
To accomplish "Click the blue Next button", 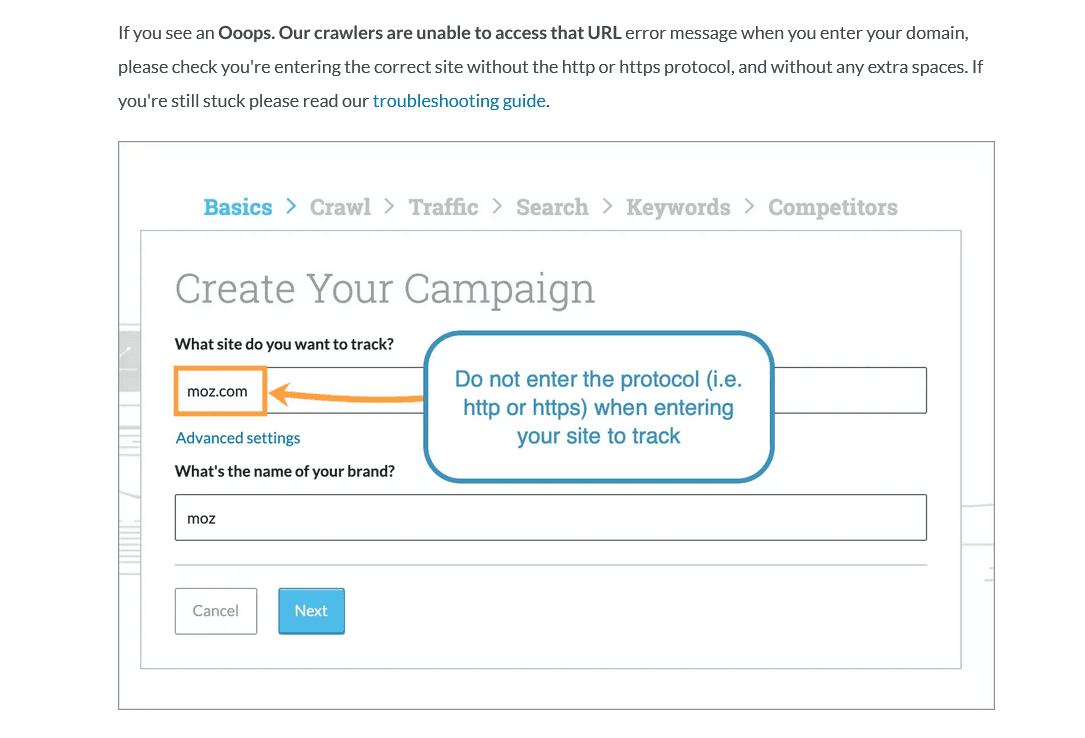I will (x=311, y=611).
